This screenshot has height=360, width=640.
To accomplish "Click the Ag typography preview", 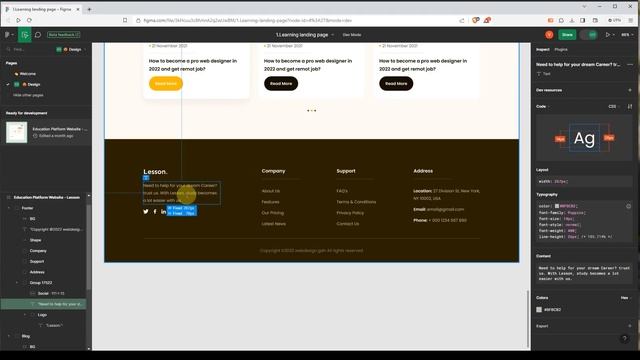I will 584,139.
